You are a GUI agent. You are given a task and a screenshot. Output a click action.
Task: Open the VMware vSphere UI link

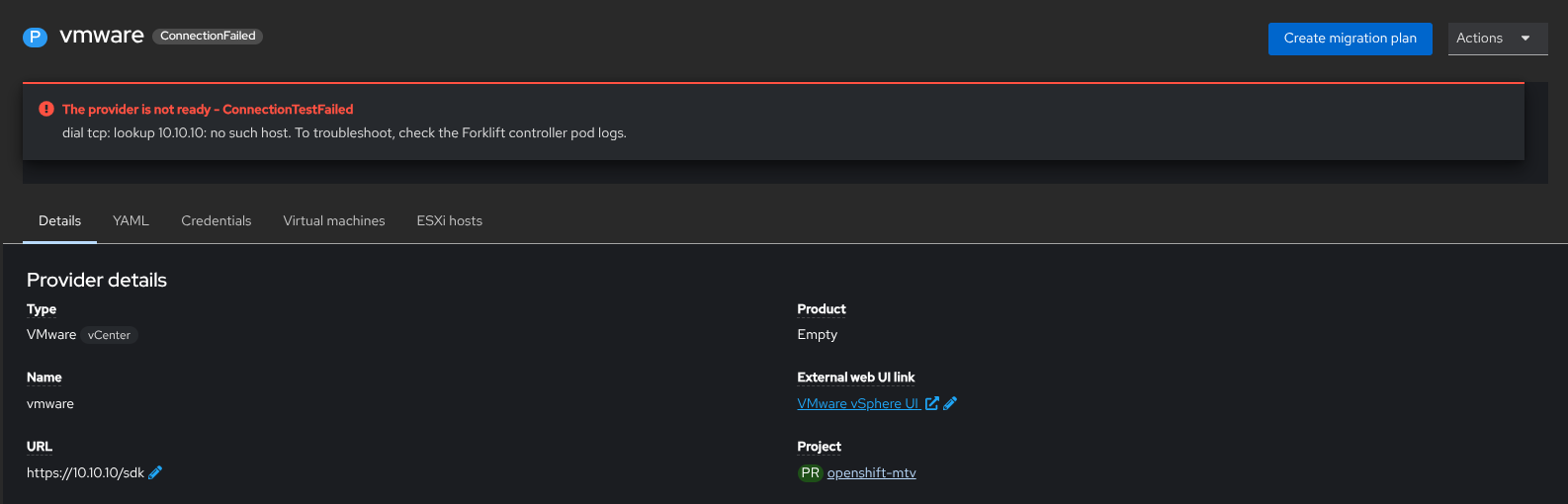point(857,403)
